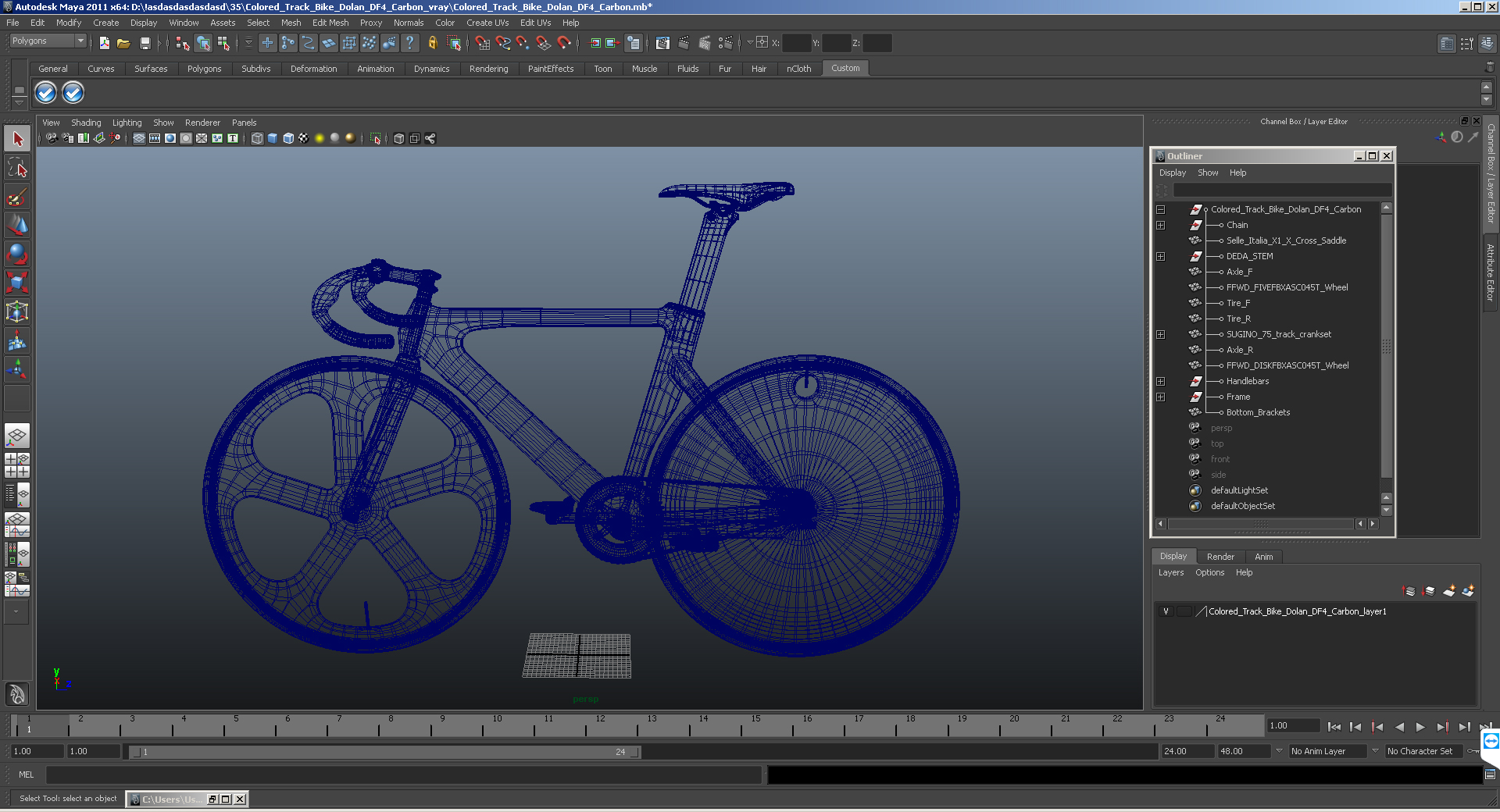
Task: Open the Polygons menu set dropdown
Action: pos(48,41)
